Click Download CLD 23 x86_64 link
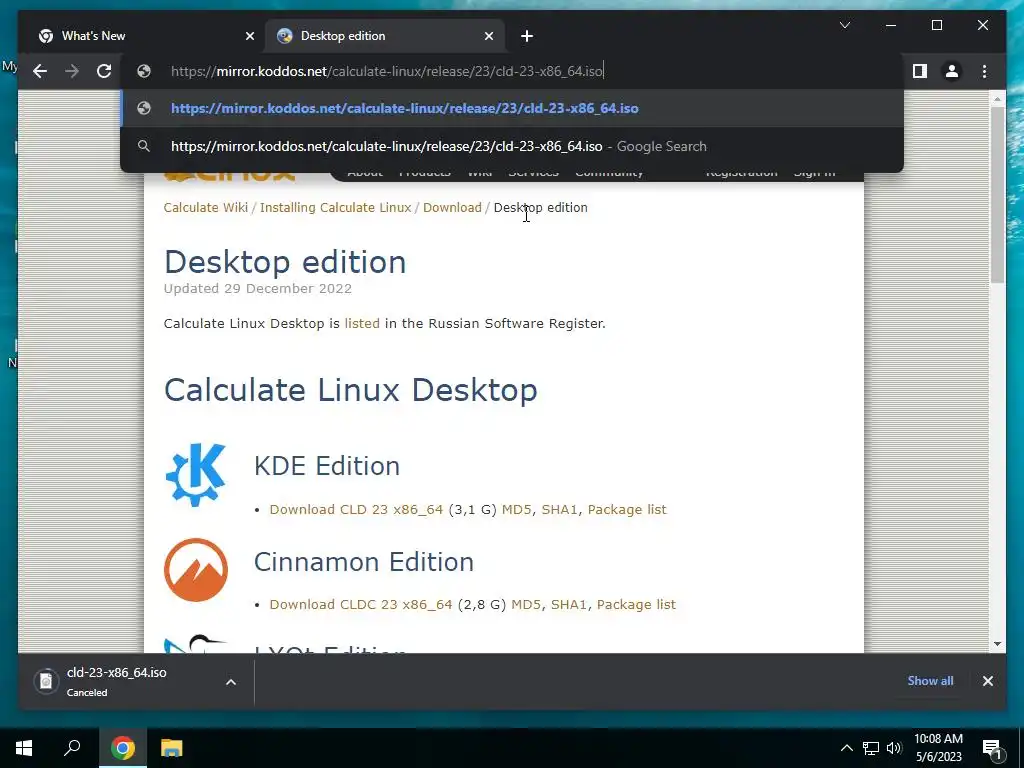This screenshot has width=1024, height=768. [x=357, y=509]
